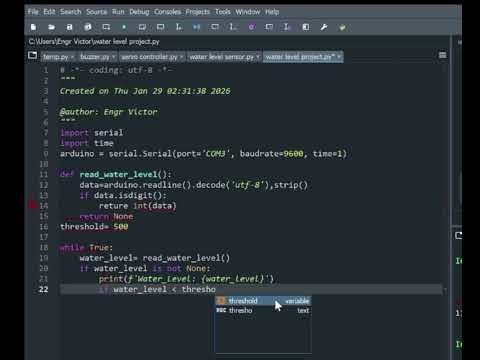Click 'return None' on line 15
480x360 pixels.
pos(106,216)
